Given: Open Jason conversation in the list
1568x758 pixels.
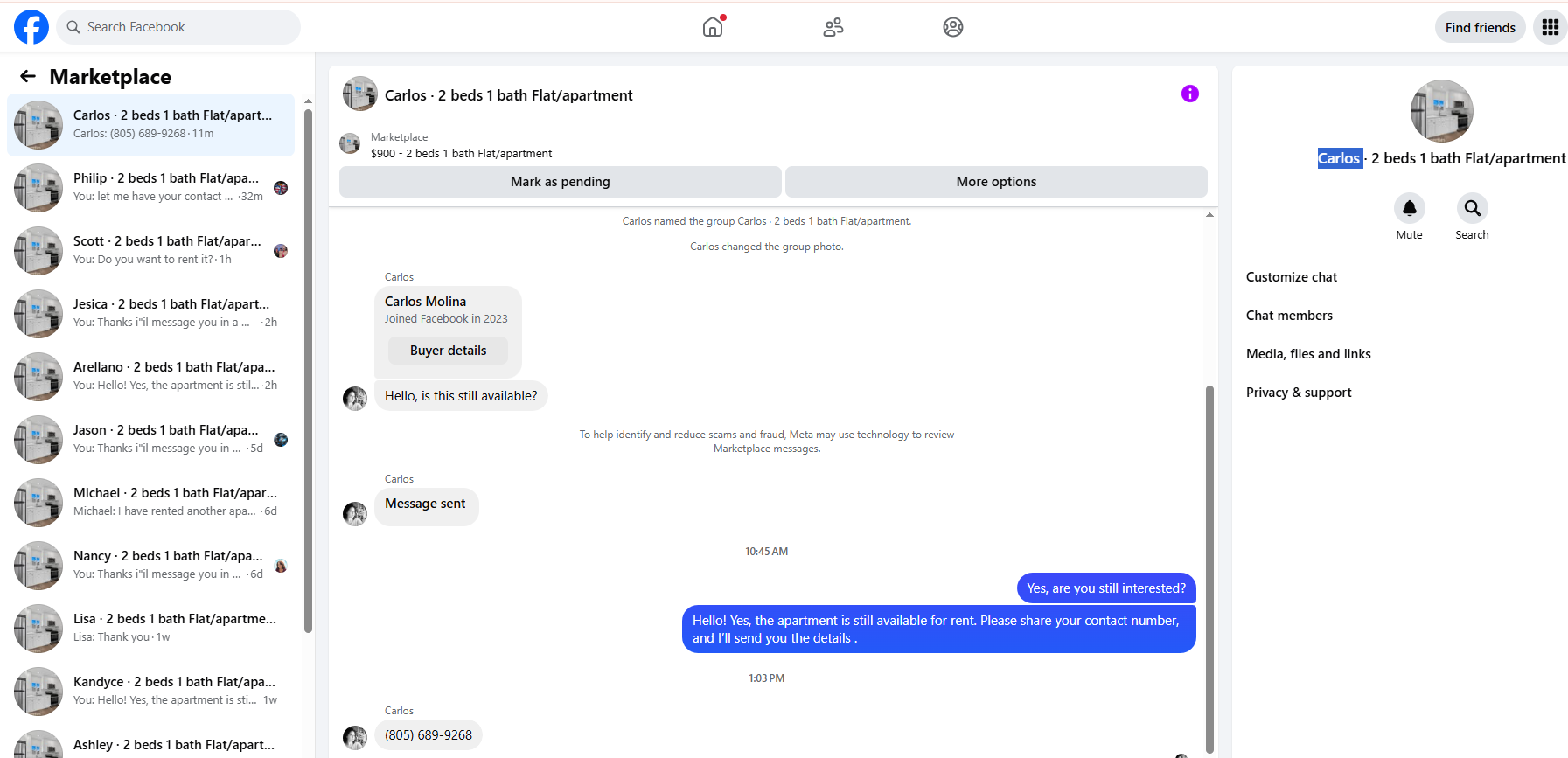Looking at the screenshot, I should coord(150,440).
